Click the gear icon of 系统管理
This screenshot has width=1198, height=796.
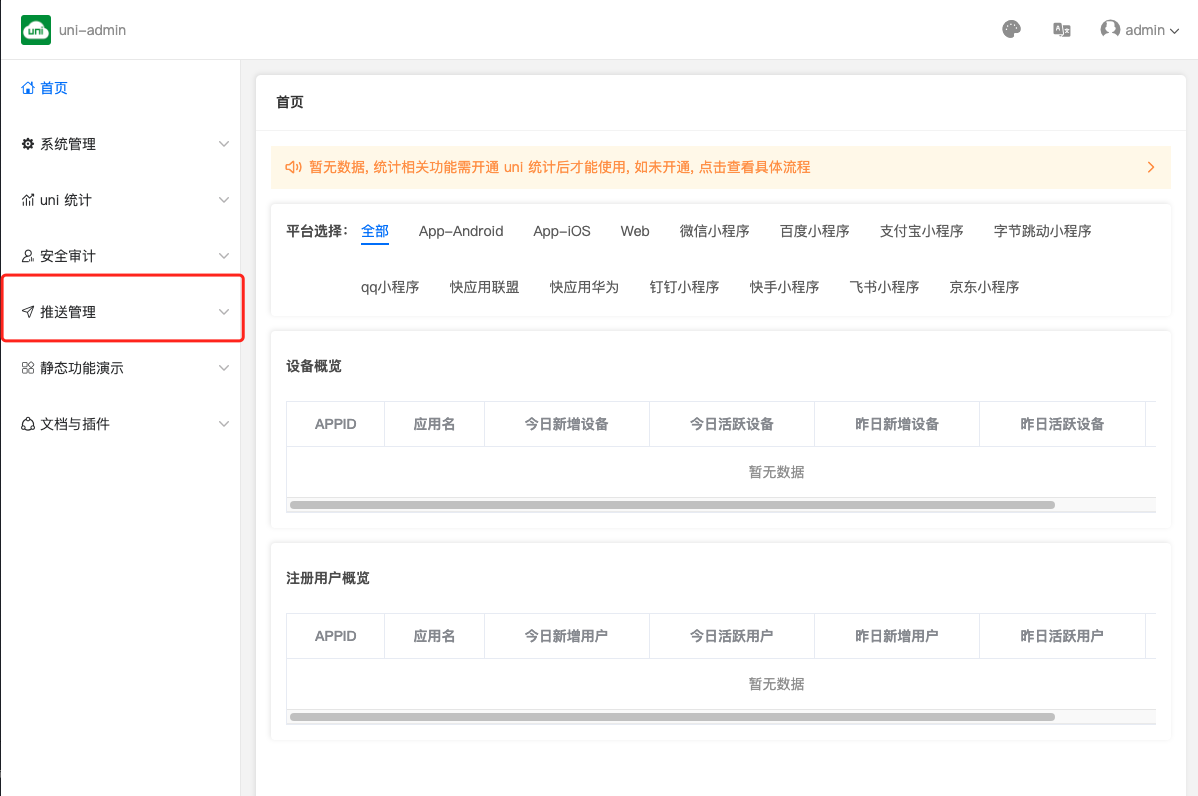[x=28, y=144]
